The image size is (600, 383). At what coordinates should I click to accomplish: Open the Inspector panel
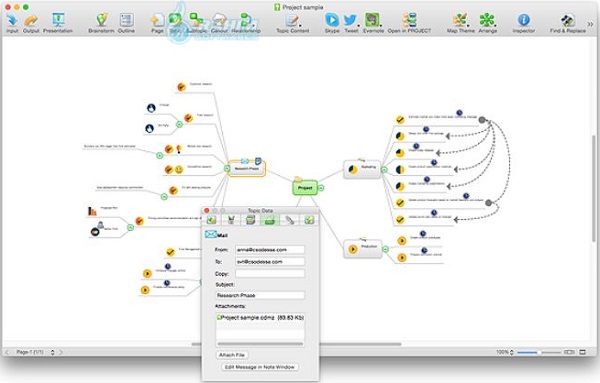[x=524, y=23]
